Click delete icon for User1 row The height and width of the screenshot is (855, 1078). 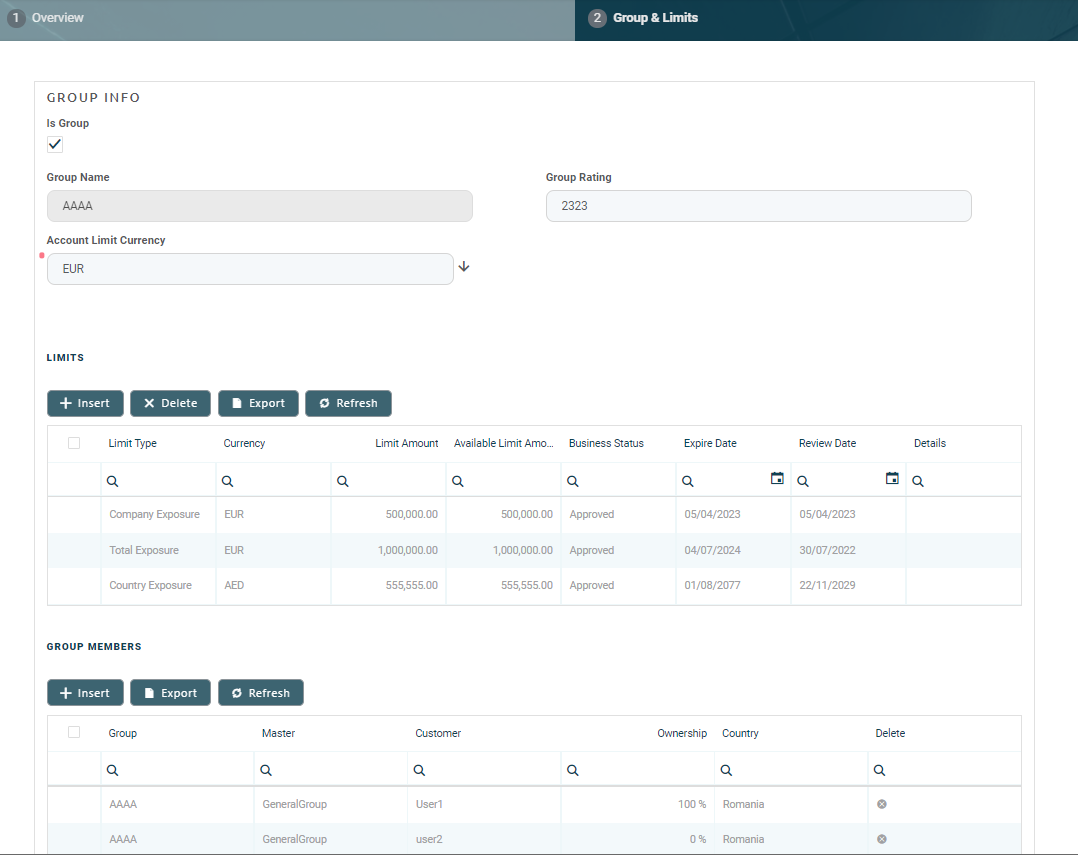pos(882,804)
